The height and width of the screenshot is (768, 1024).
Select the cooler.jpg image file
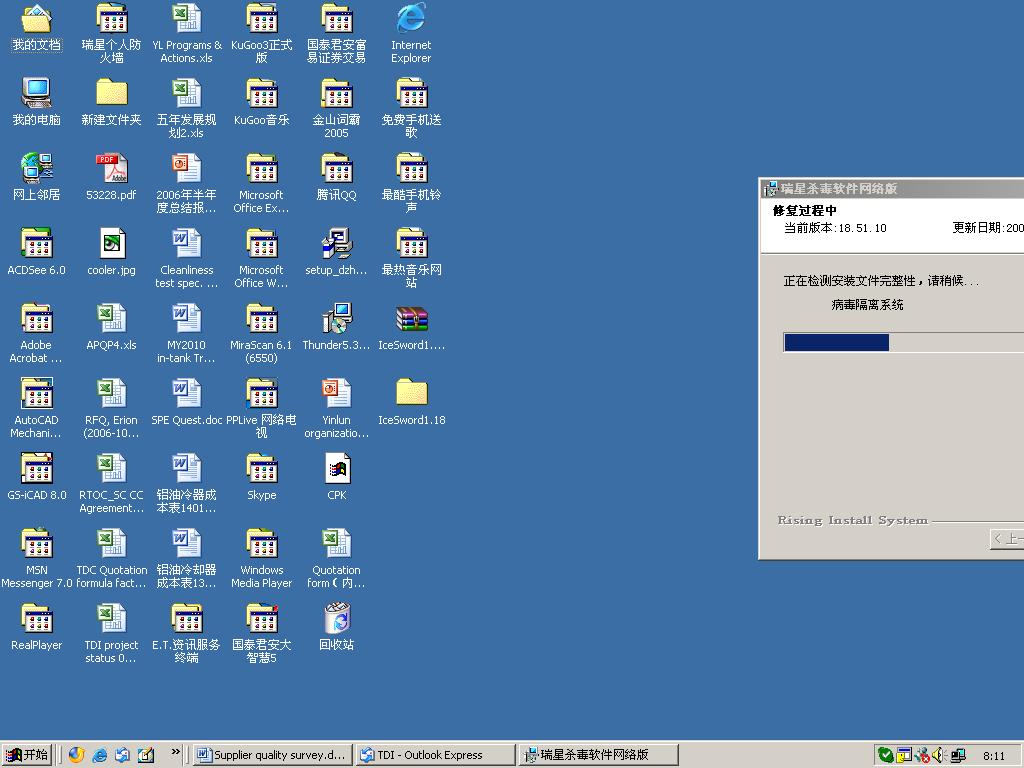pos(111,253)
